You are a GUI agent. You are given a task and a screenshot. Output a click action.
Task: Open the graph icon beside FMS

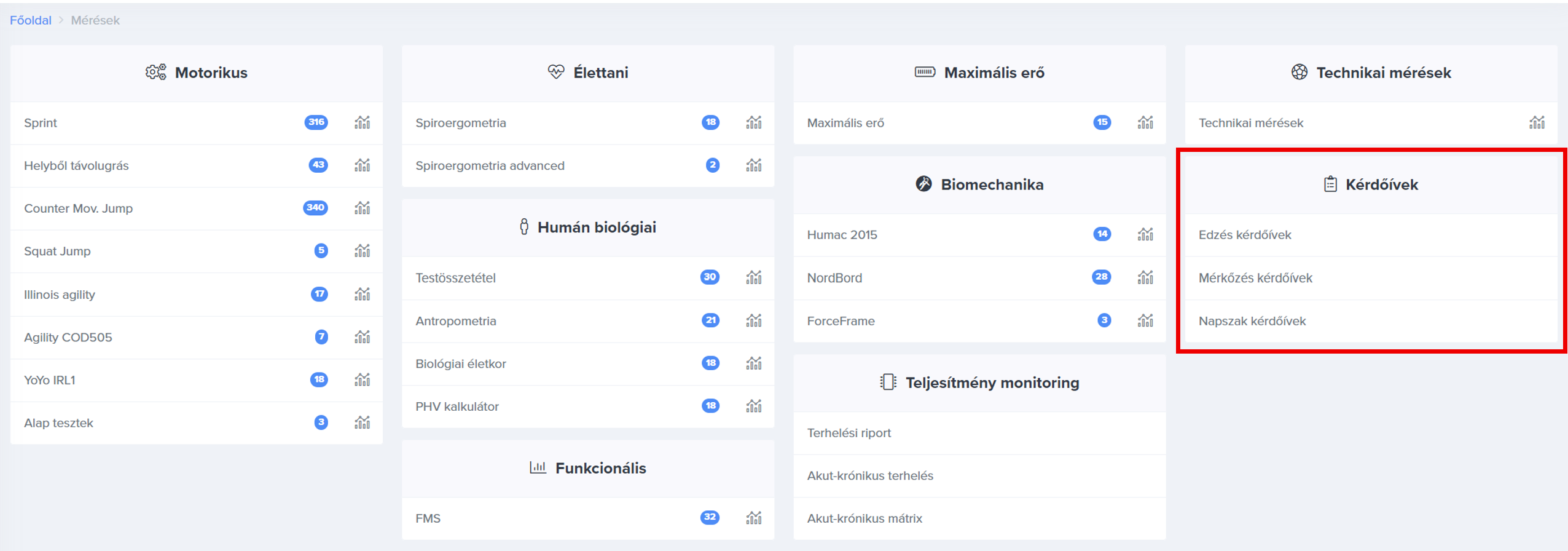[753, 518]
